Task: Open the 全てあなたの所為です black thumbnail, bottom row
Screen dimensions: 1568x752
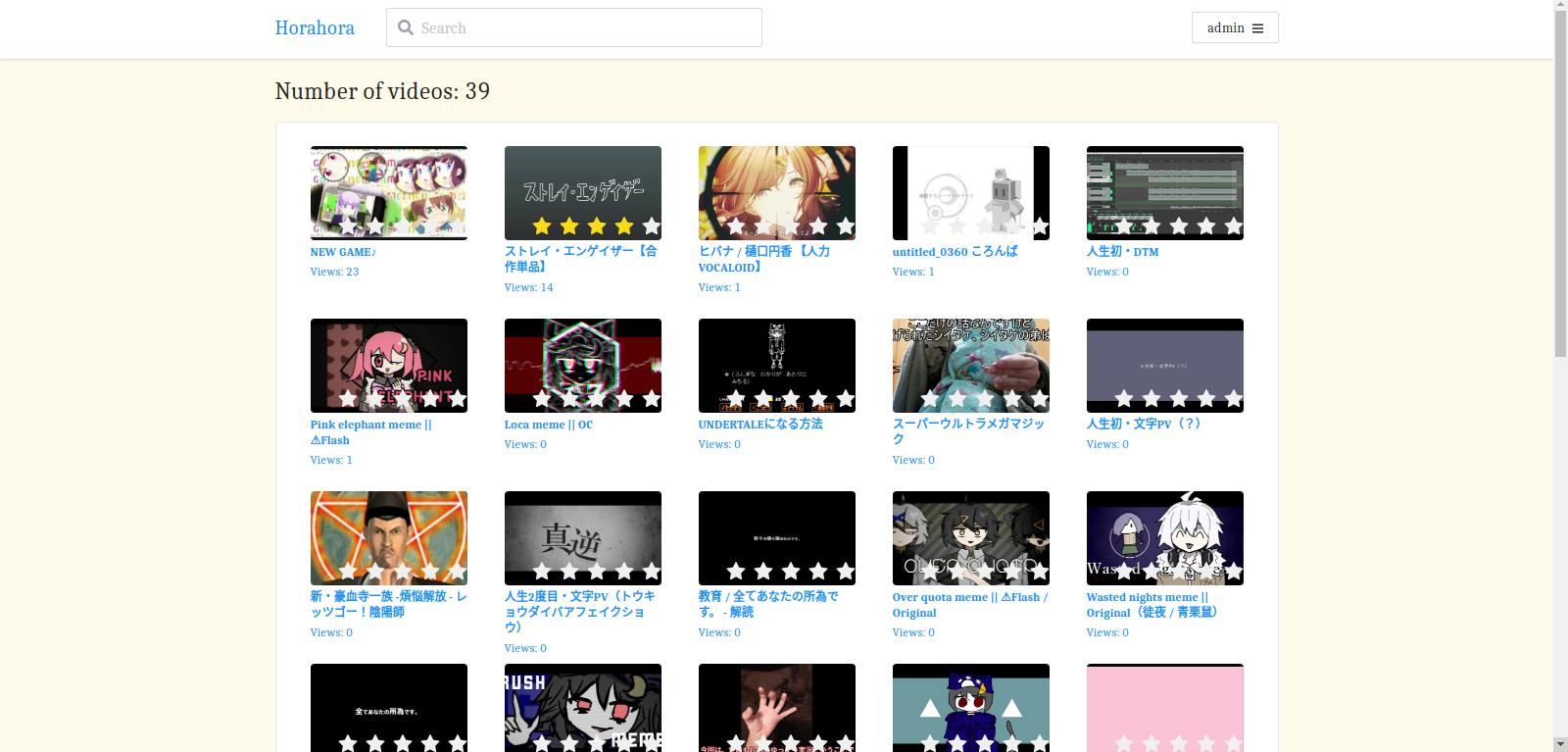Action: tap(389, 708)
